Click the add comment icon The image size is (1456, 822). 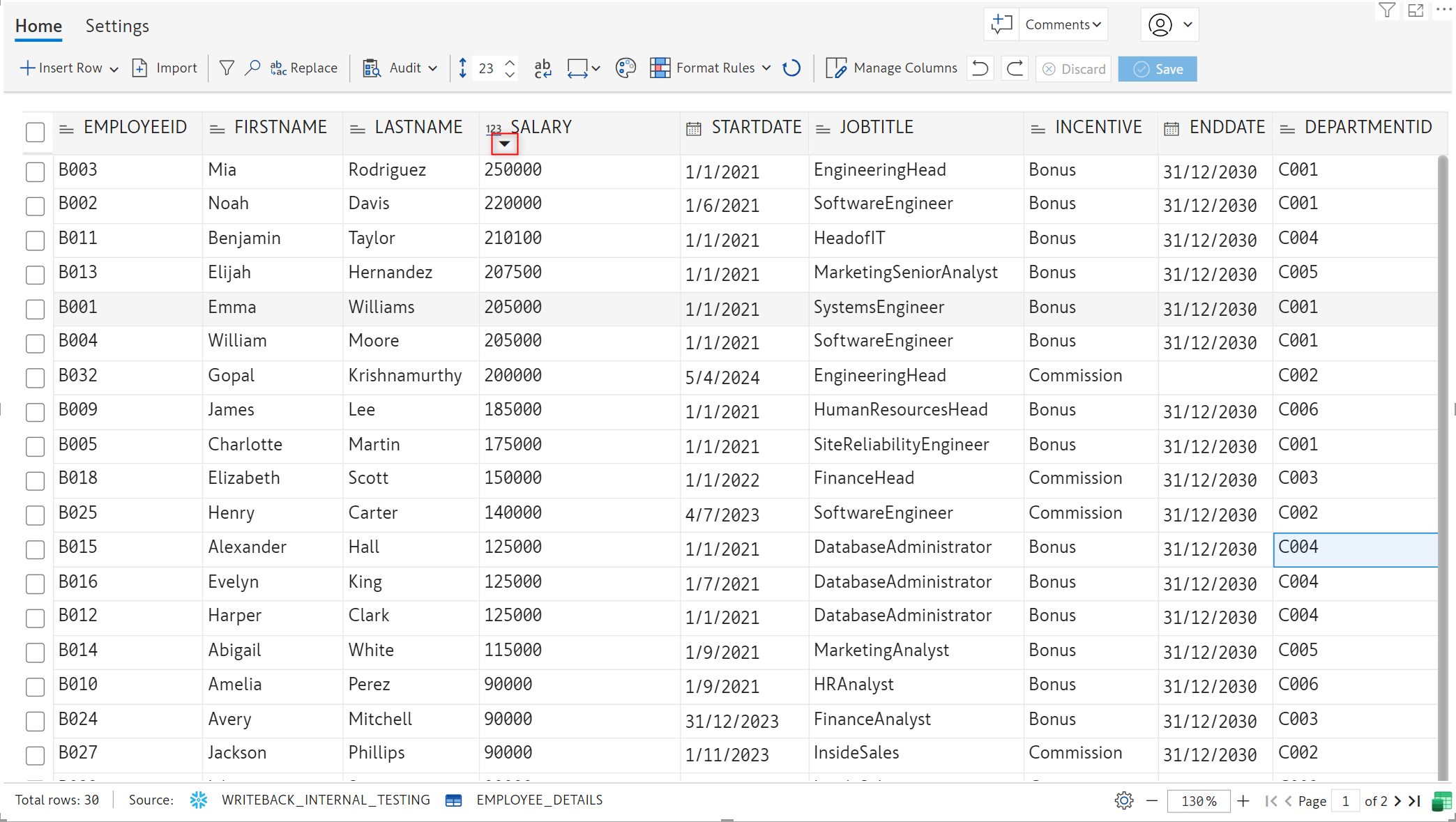(1001, 24)
